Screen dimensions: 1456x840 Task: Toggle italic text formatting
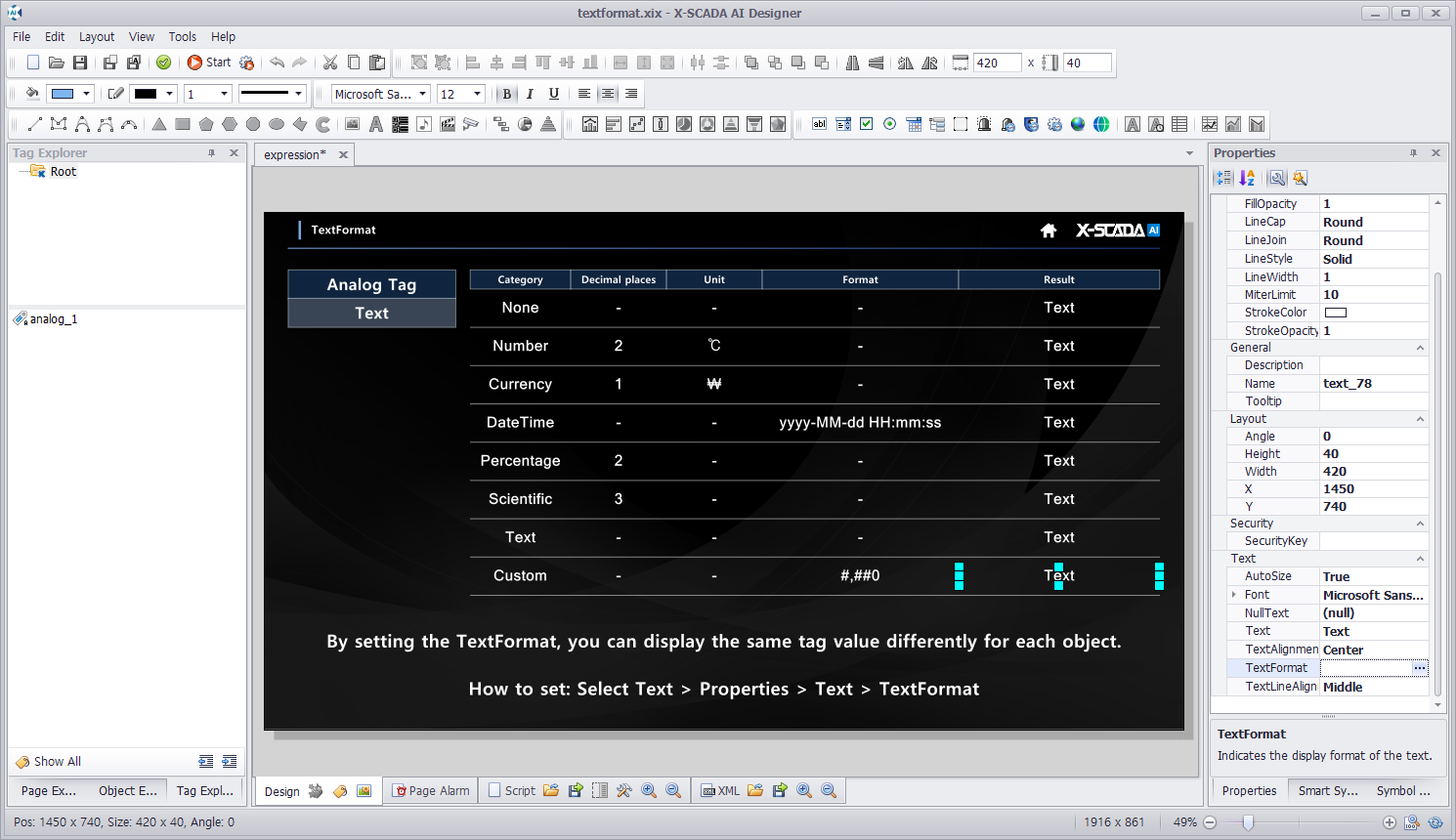(x=530, y=94)
